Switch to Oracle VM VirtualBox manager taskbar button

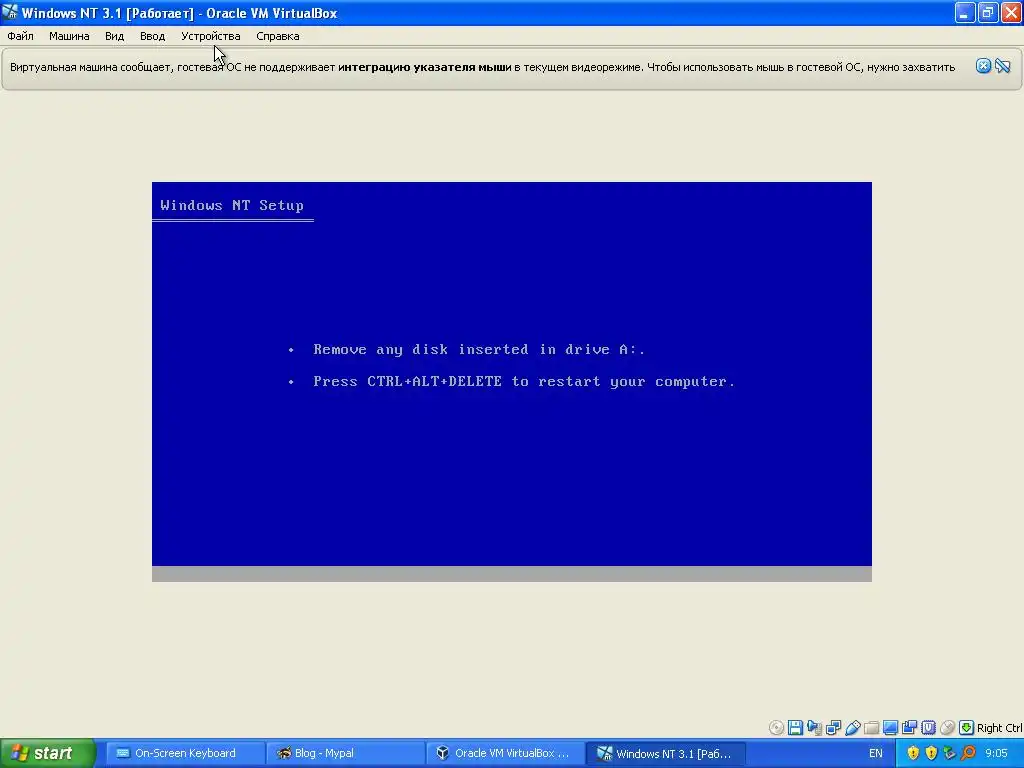505,753
